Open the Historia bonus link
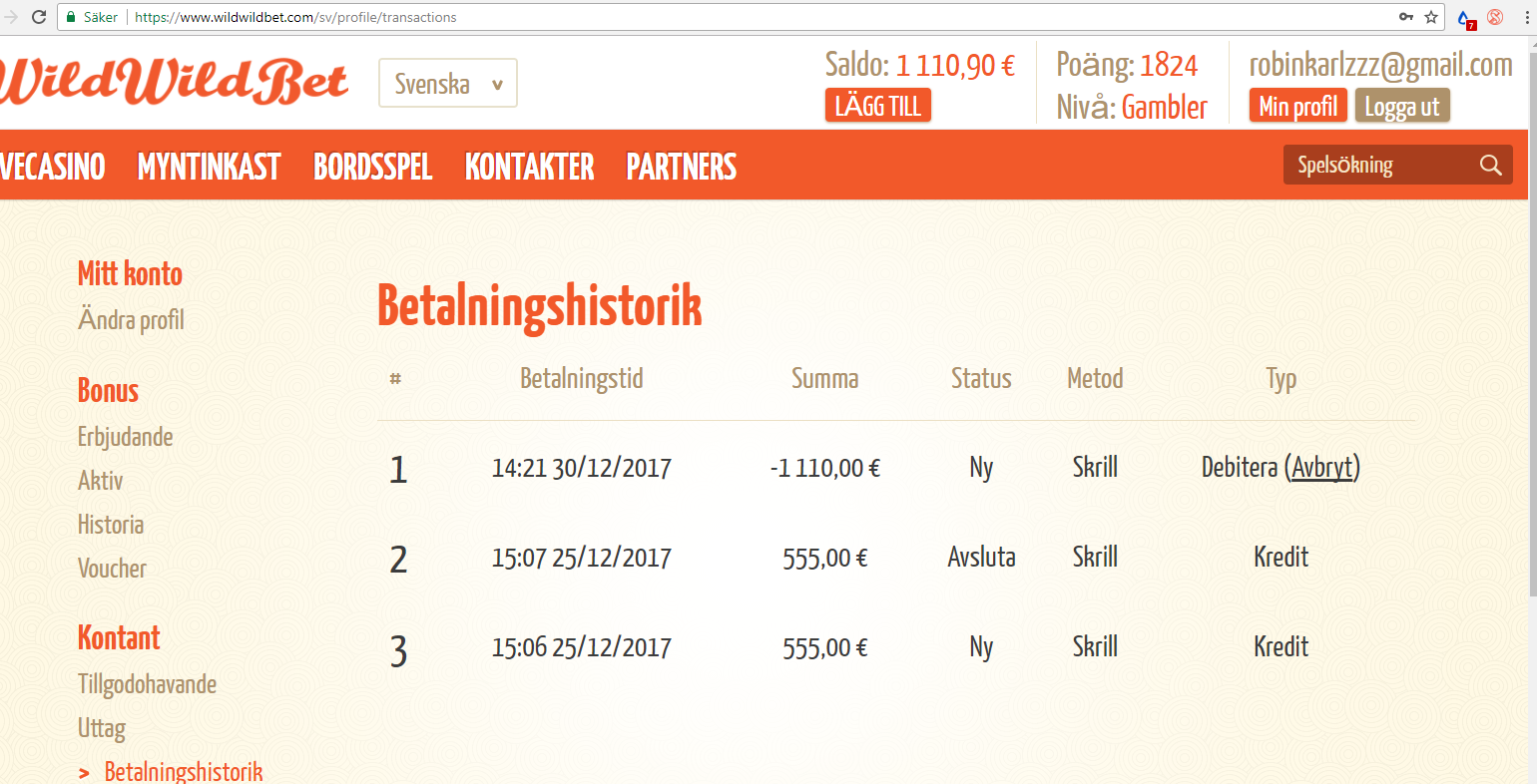1537x784 pixels. tap(111, 525)
